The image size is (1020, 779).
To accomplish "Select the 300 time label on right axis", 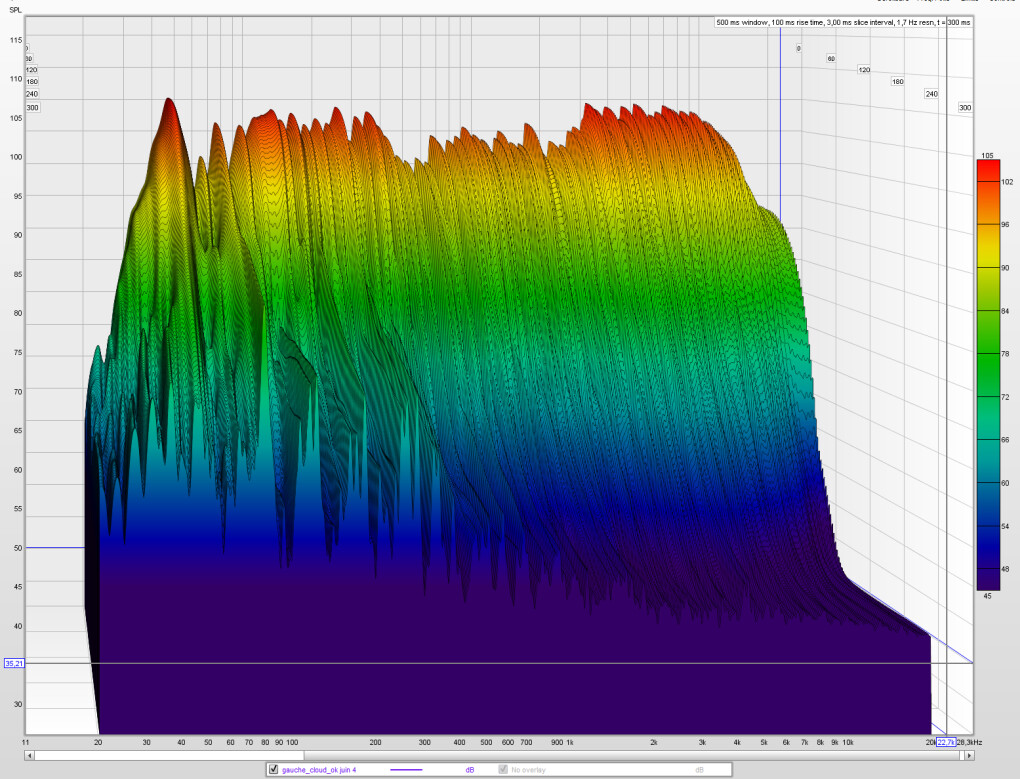I will click(965, 107).
